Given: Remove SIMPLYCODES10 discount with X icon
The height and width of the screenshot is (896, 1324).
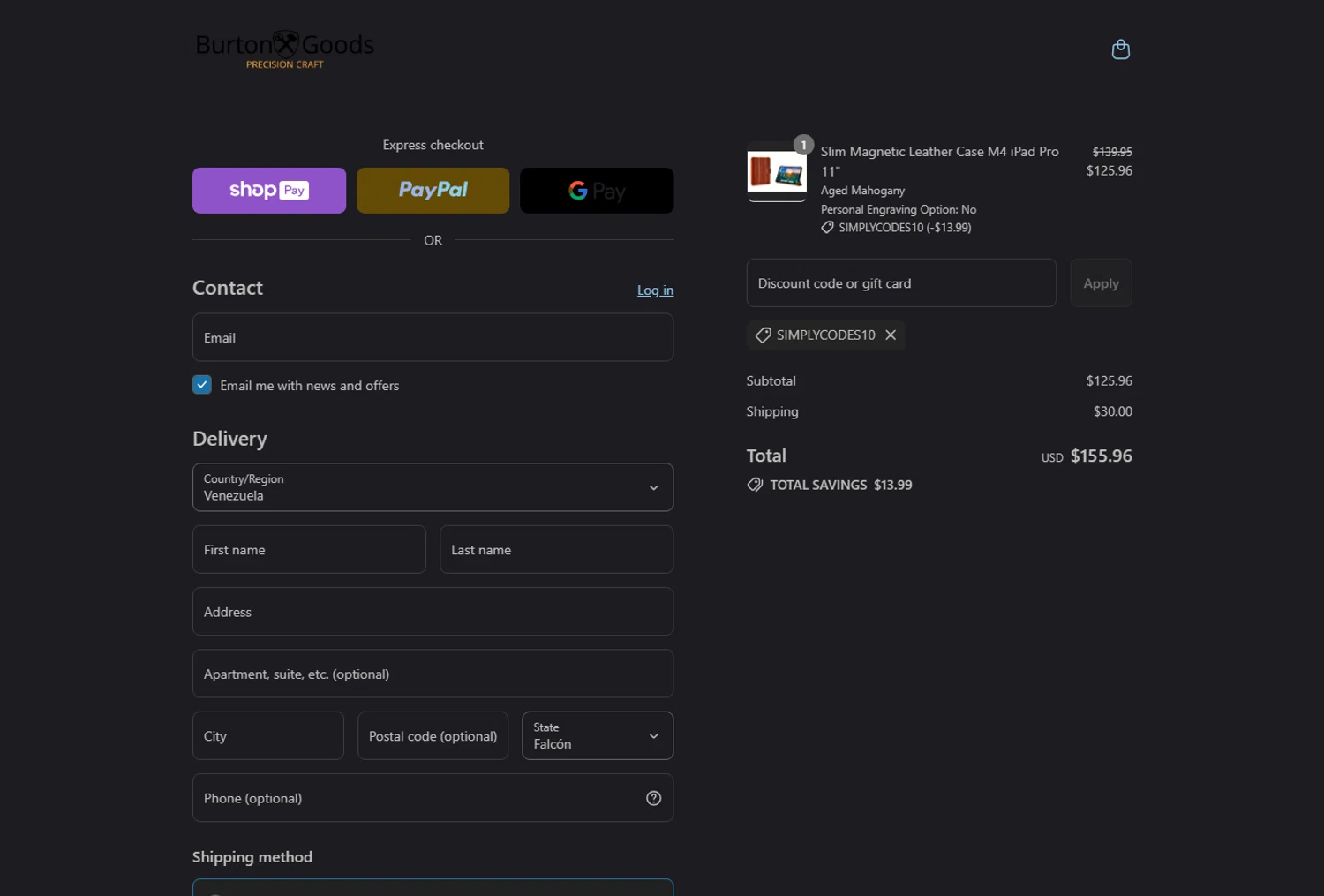Looking at the screenshot, I should [891, 335].
